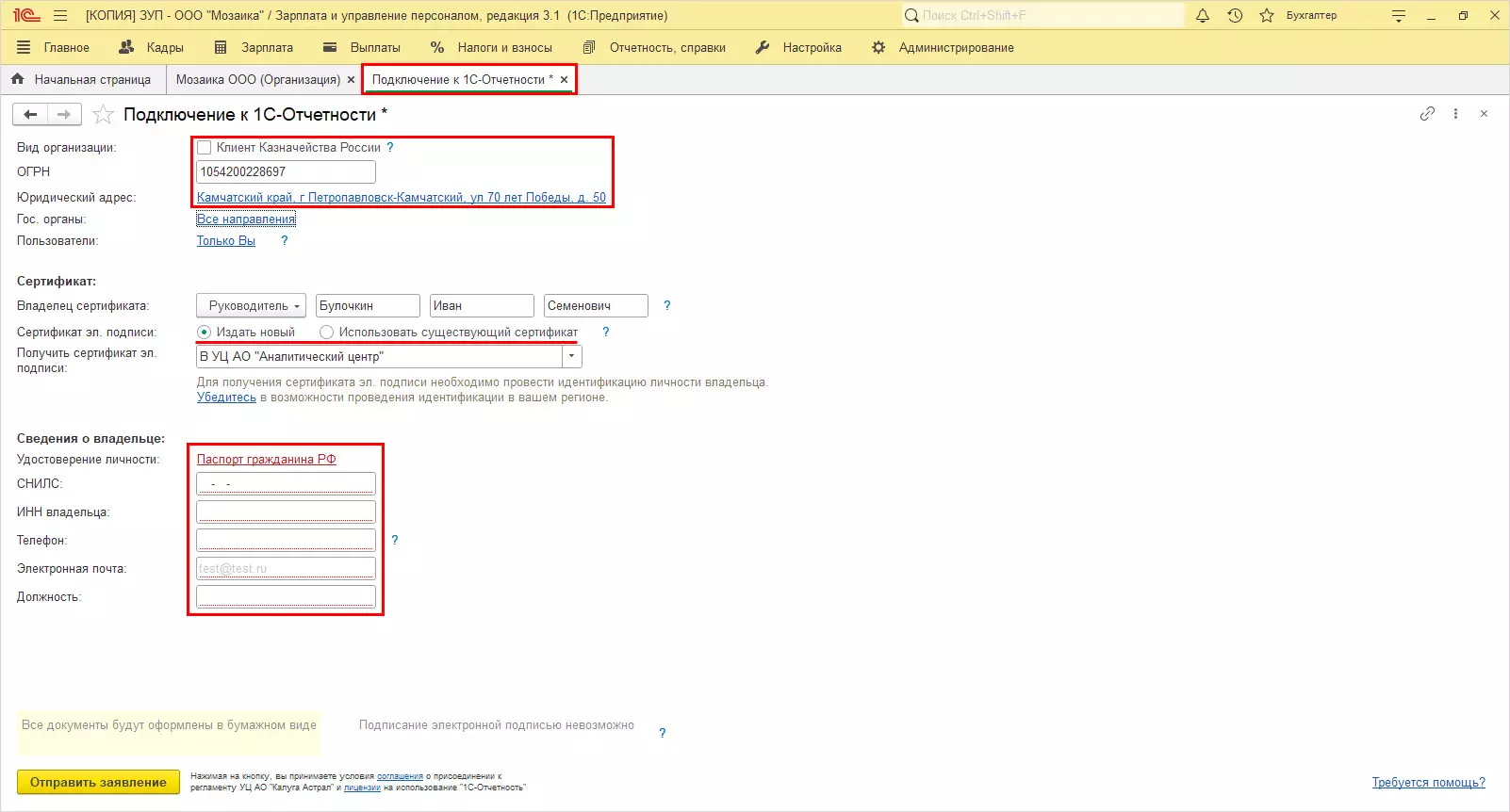Expand the УЦ АО Аналитический центр dropdown

(x=573, y=357)
